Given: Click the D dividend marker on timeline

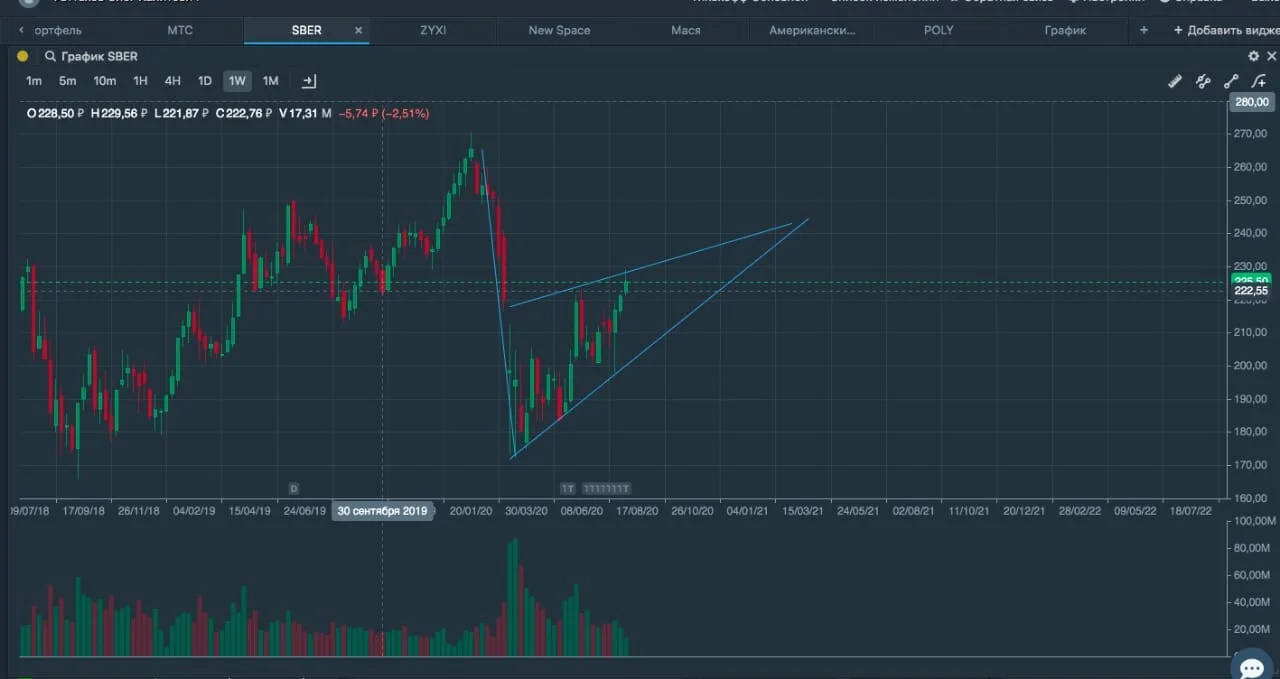Looking at the screenshot, I should tap(294, 489).
